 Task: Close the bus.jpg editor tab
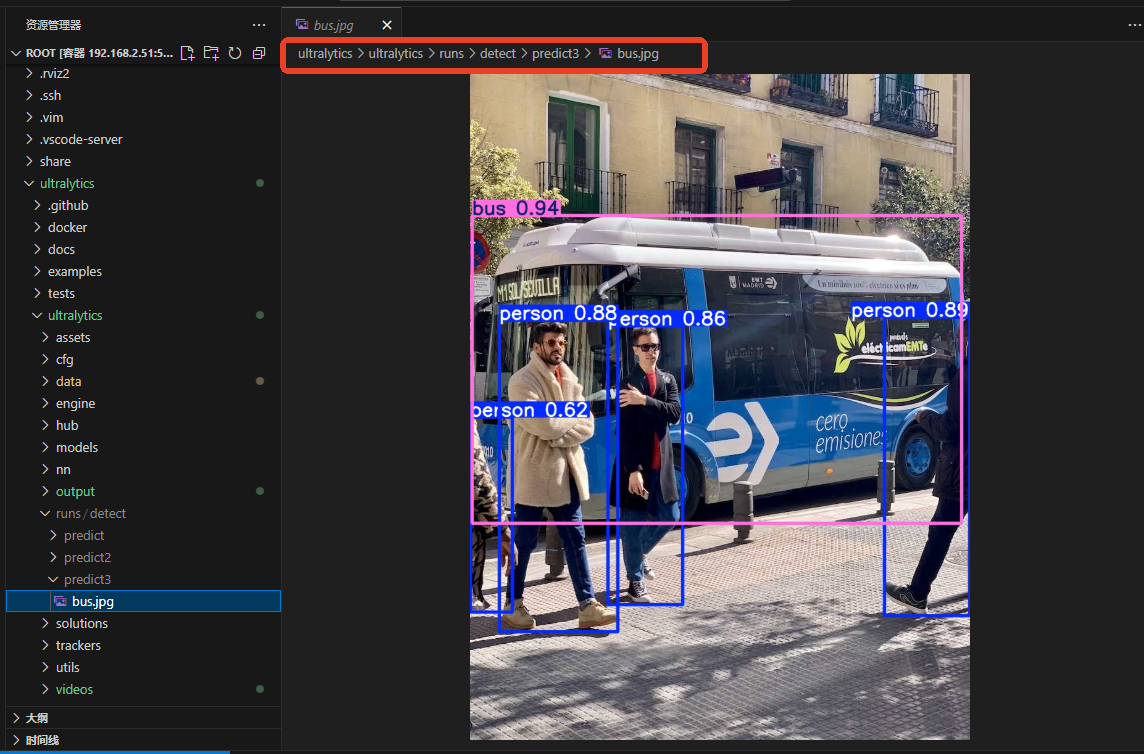click(x=387, y=25)
